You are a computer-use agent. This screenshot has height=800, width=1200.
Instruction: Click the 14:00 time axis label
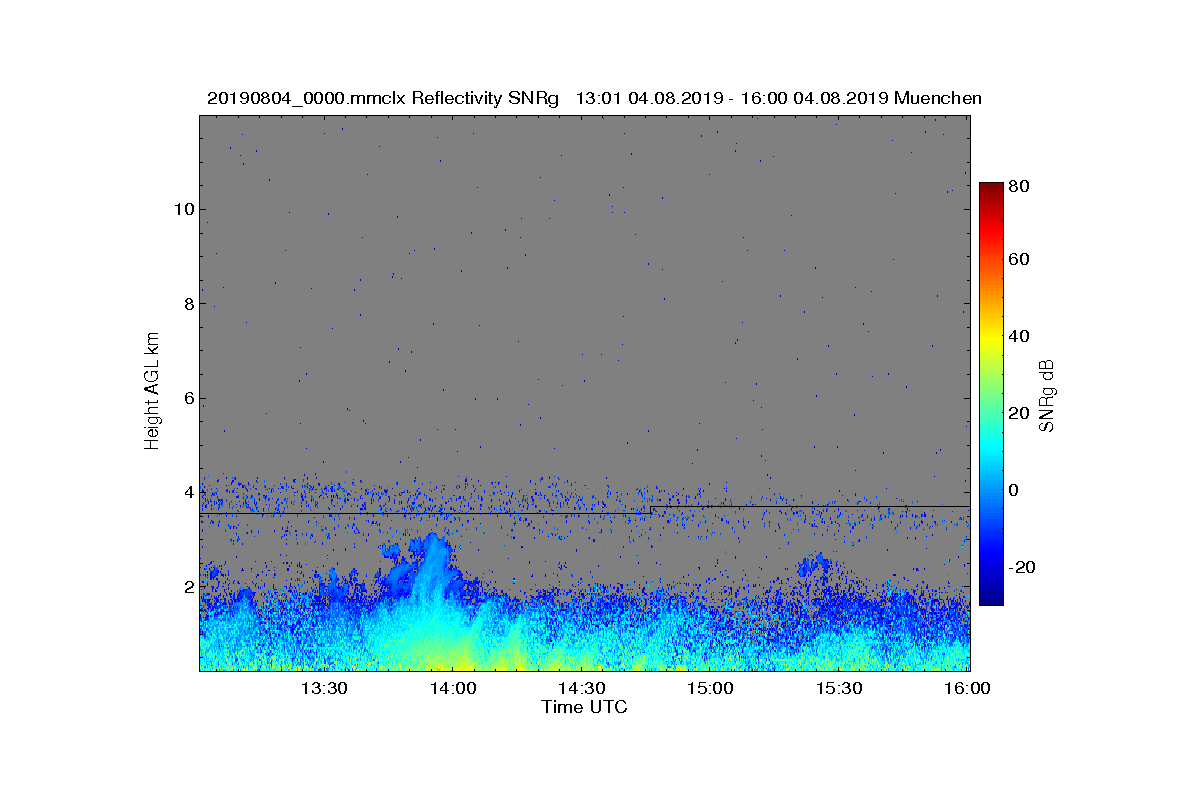coord(453,688)
